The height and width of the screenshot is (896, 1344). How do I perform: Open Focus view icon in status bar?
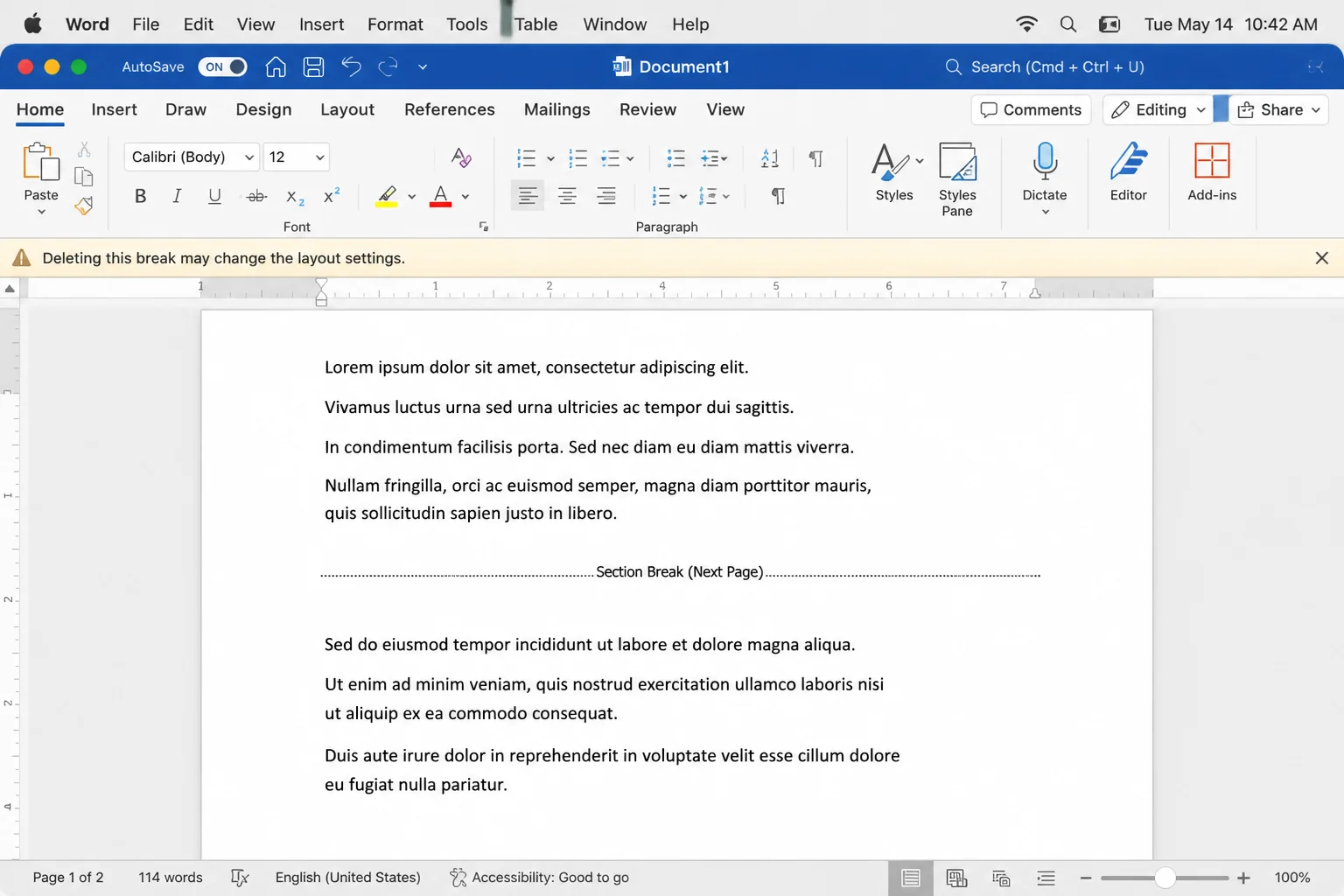(1001, 878)
